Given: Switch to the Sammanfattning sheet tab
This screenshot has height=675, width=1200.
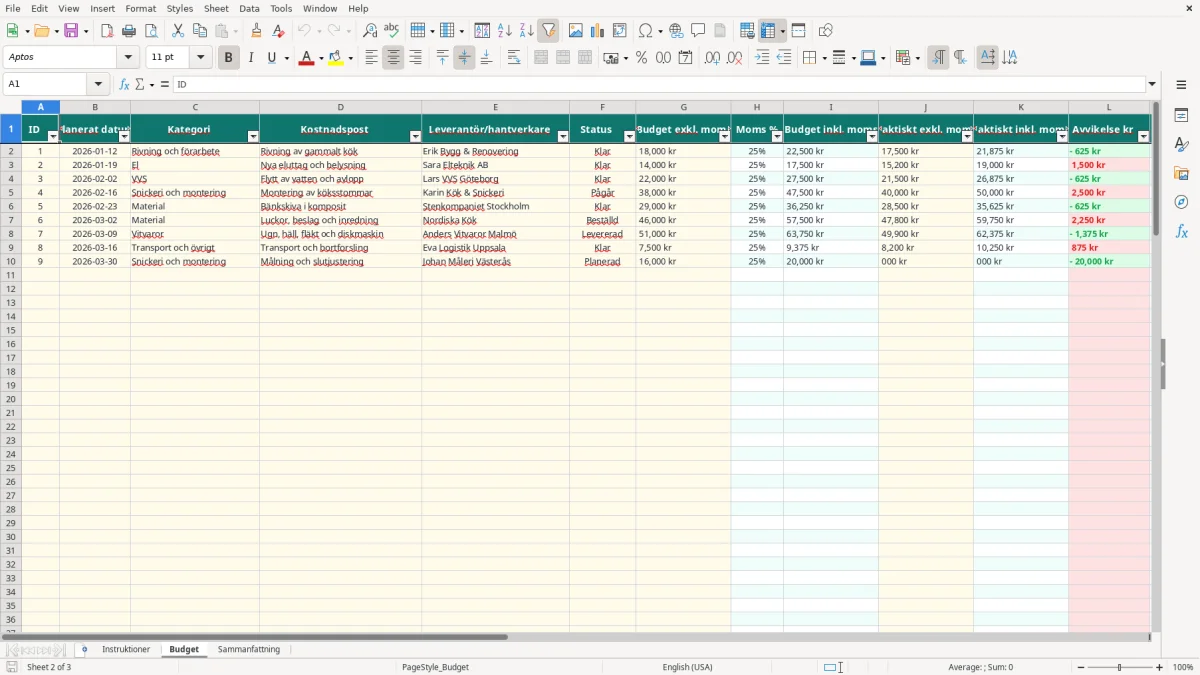Looking at the screenshot, I should (x=249, y=650).
